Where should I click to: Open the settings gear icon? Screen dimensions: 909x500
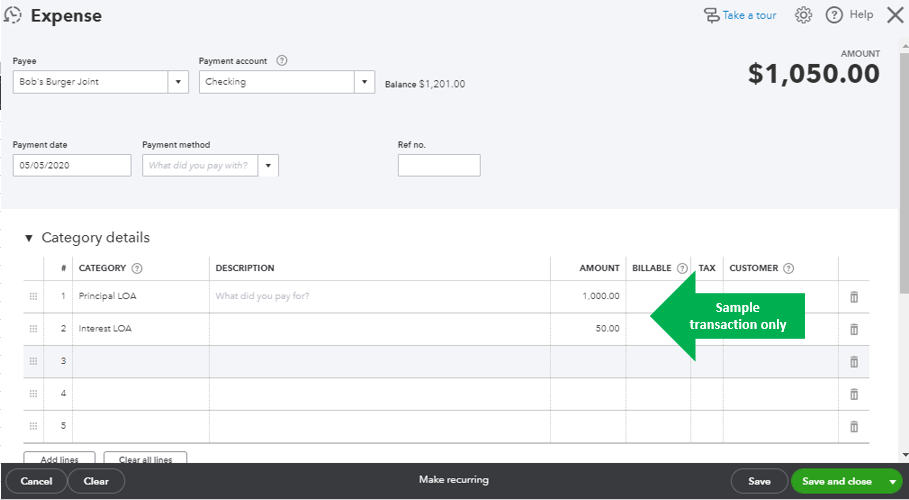click(803, 15)
